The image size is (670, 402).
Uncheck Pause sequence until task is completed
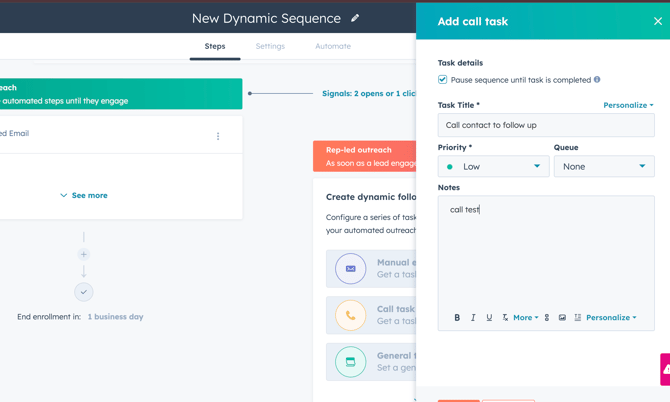click(x=443, y=80)
